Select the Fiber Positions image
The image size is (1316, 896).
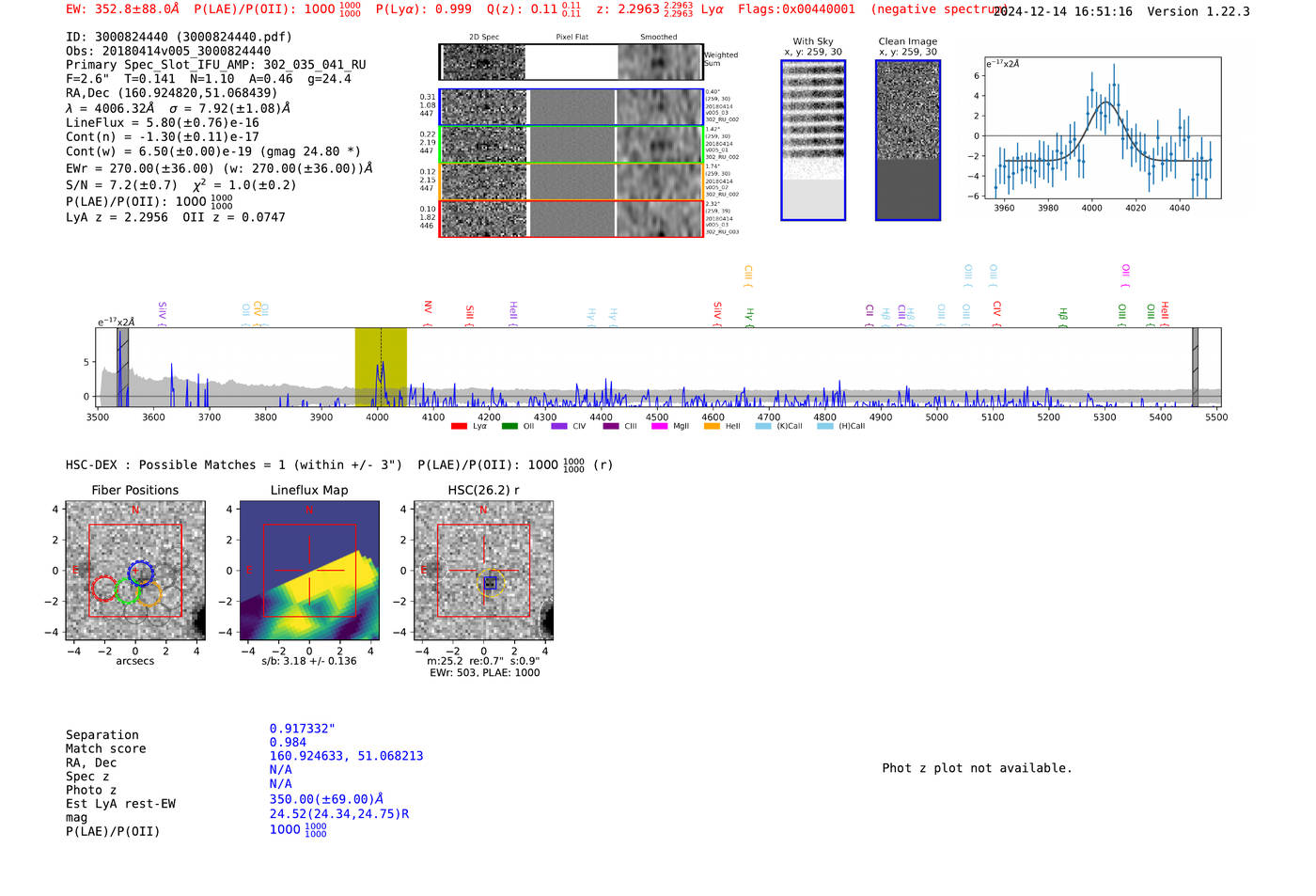tap(135, 571)
